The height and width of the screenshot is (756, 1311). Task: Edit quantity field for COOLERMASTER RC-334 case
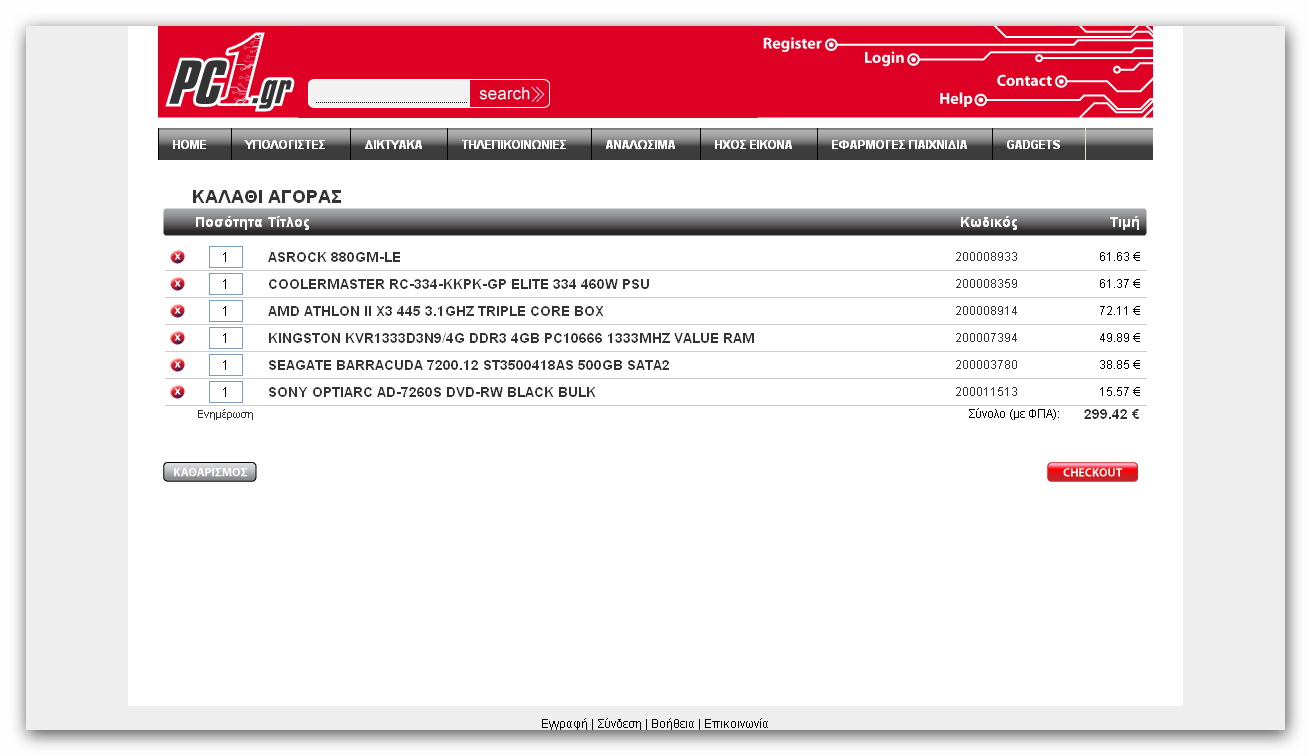coord(226,284)
